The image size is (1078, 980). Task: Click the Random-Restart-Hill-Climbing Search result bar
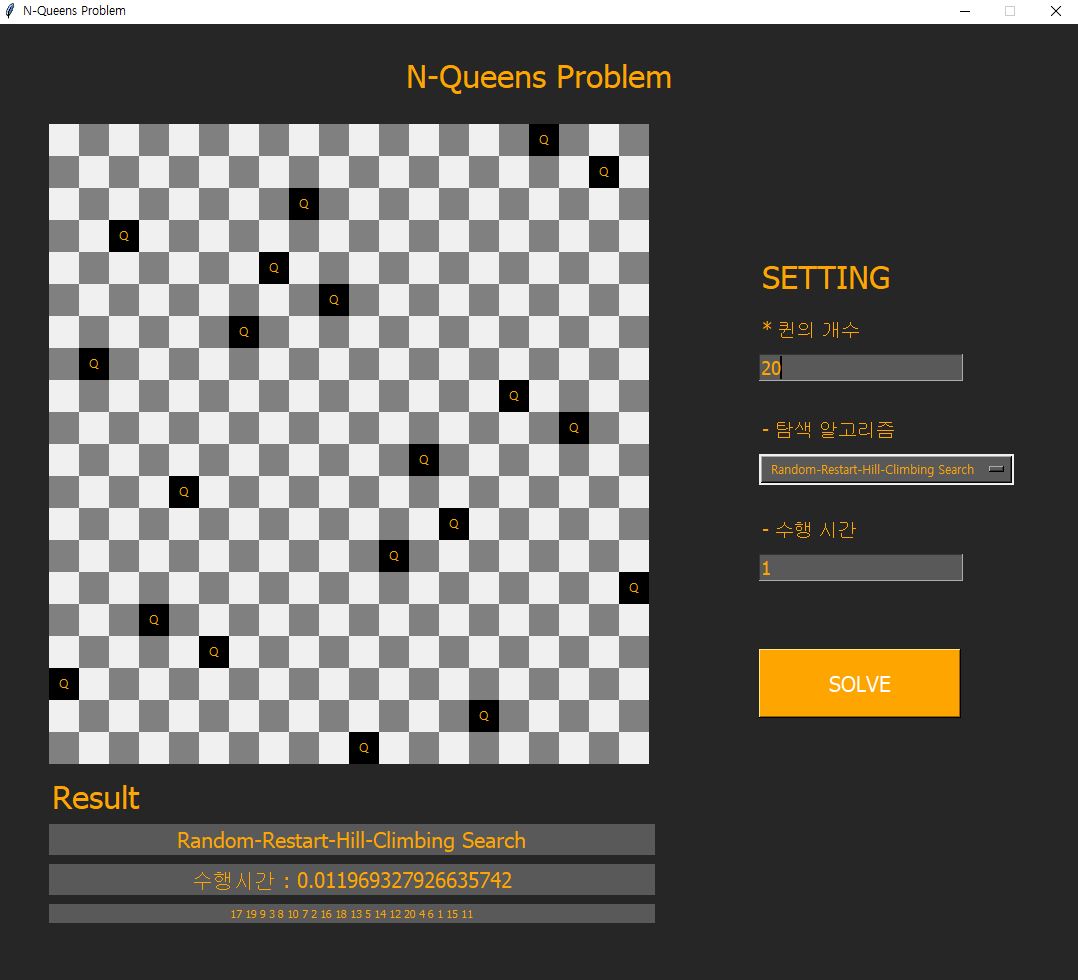[352, 840]
